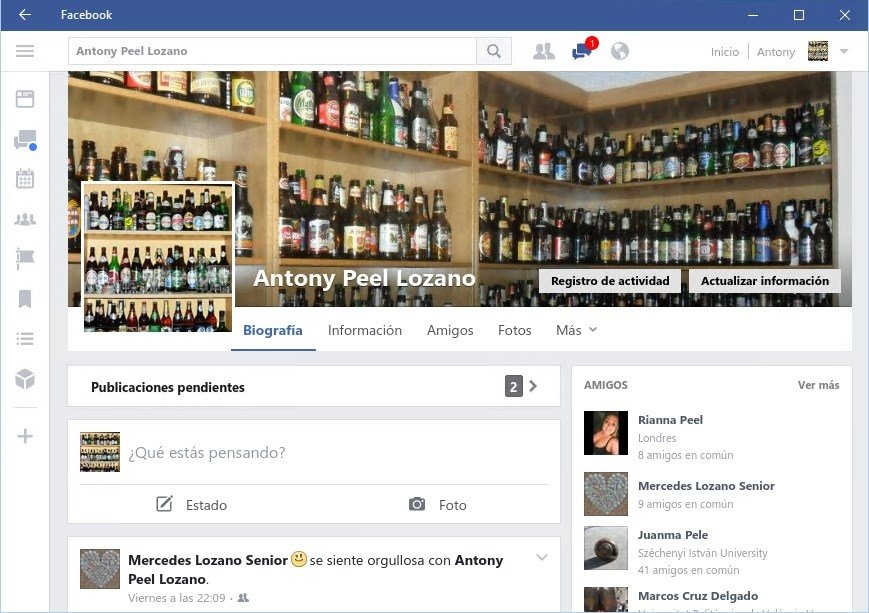Screen dimensions: 869x613
Task: Click the header account avatar thumbnail
Action: coord(818,52)
